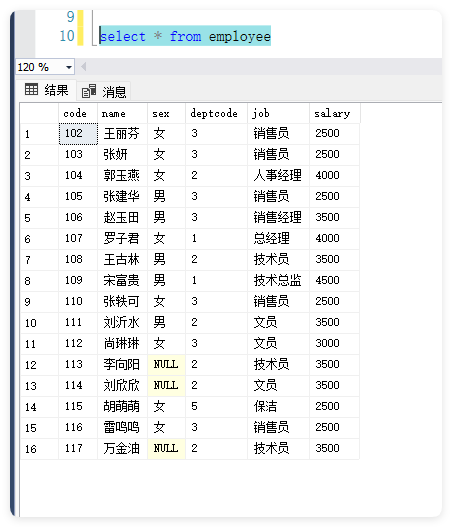Image resolution: width=452 pixels, height=527 pixels.
Task: Open the 120 % zoom dropdown
Action: coord(69,67)
